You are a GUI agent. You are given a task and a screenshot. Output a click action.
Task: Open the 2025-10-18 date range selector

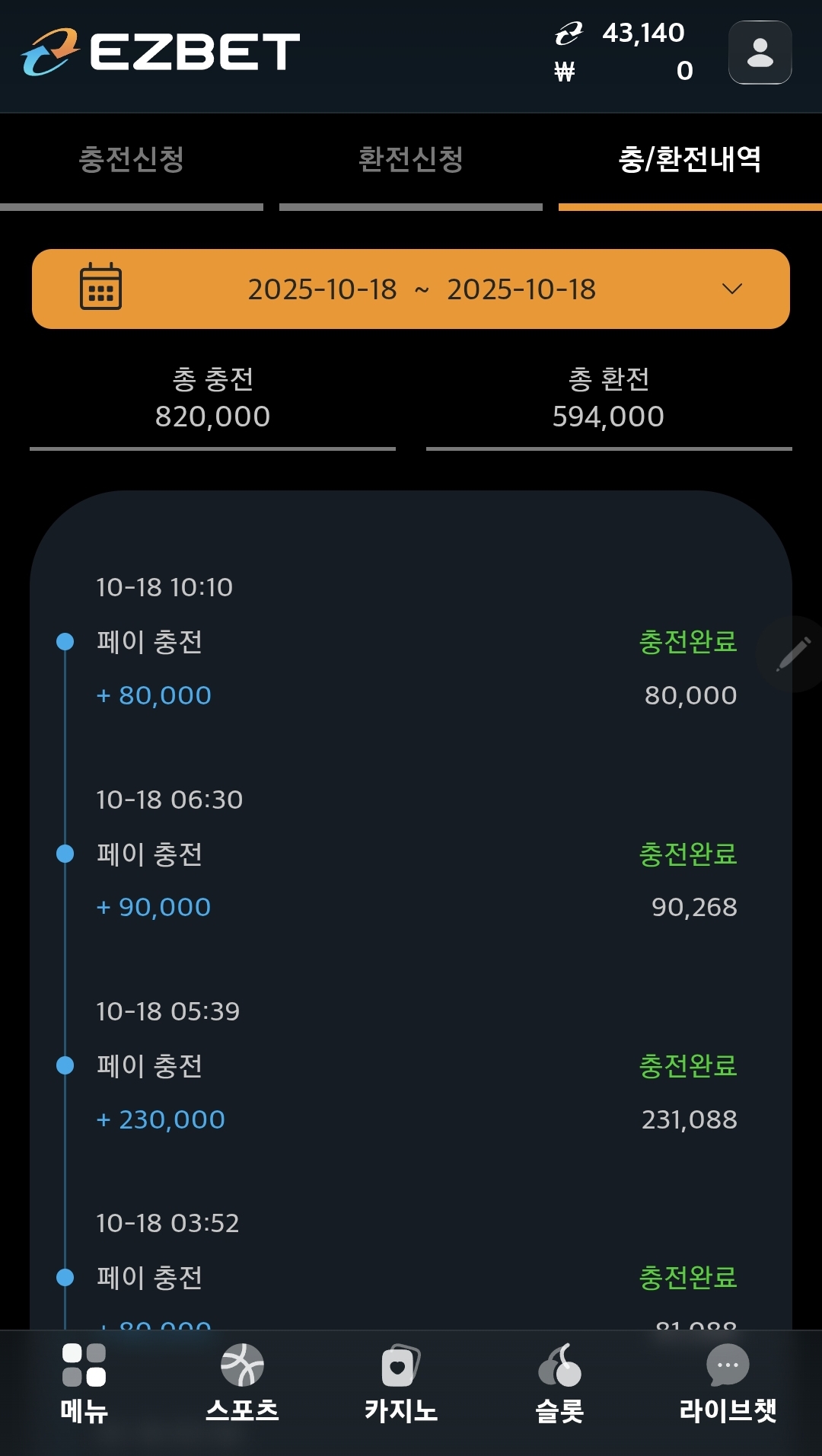422,289
